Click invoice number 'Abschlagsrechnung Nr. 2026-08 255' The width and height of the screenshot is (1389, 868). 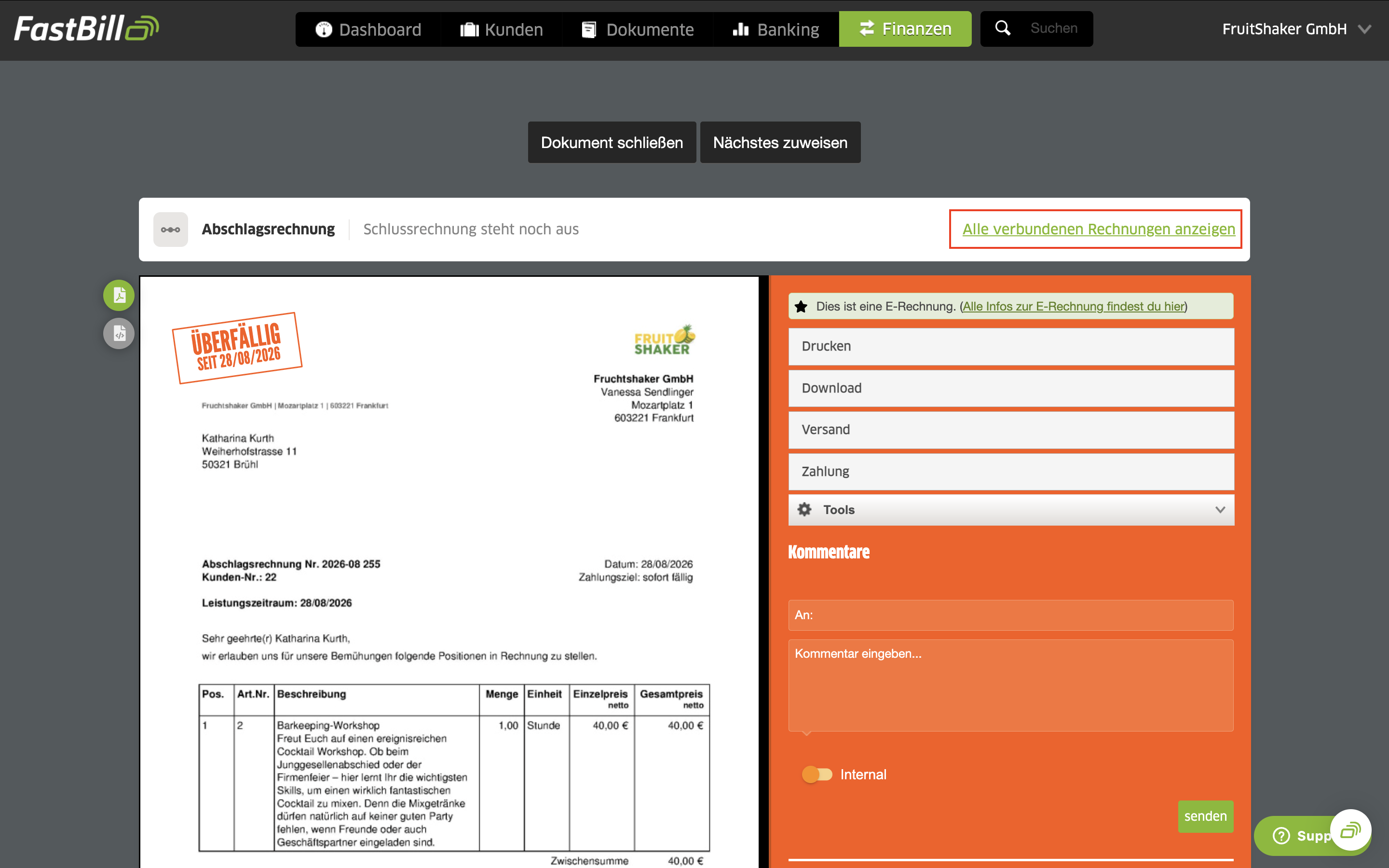point(291,564)
